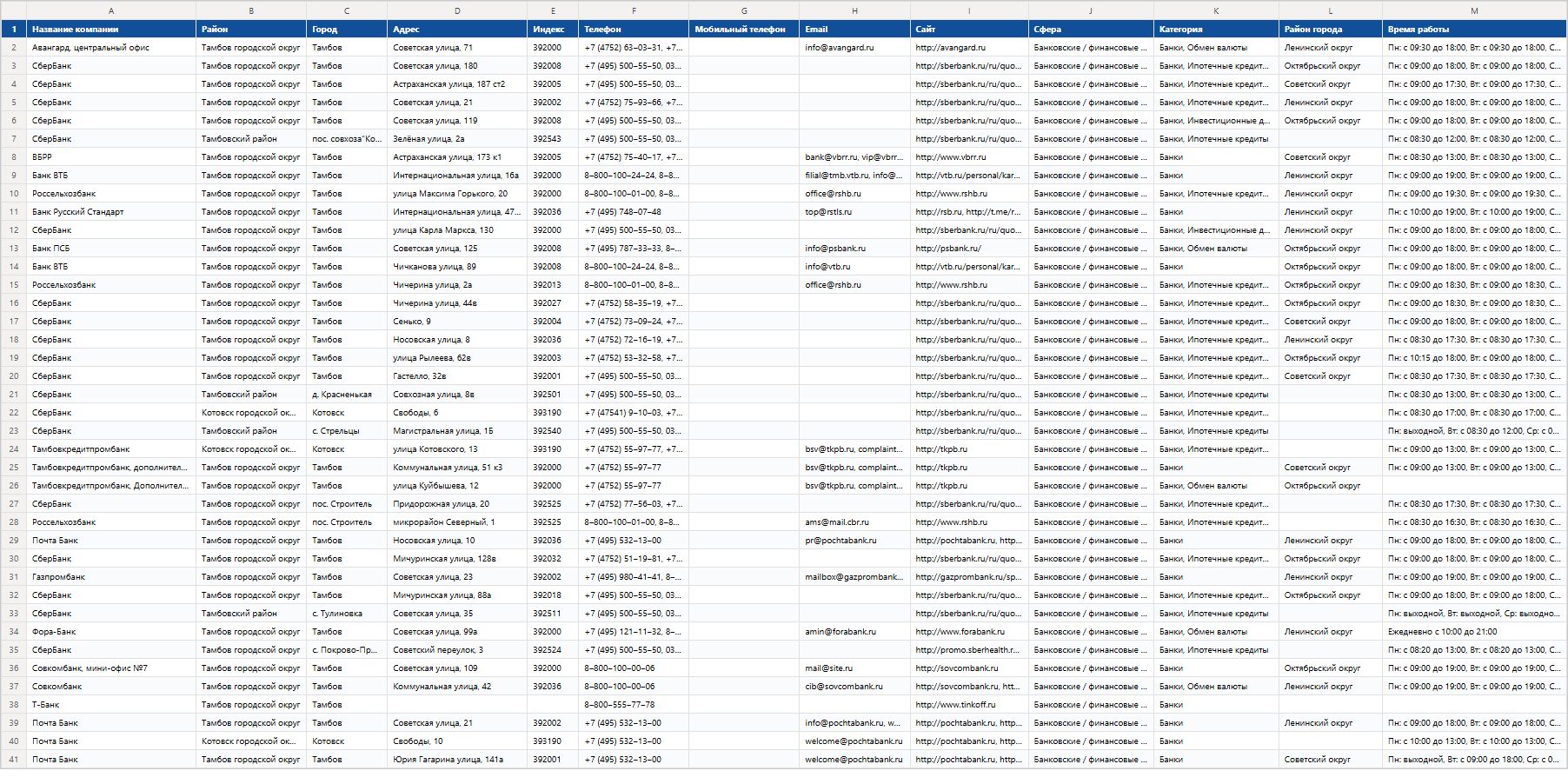Click the phone cell "+7 (495) 748–07–48"
The height and width of the screenshot is (784, 1568).
634,212
